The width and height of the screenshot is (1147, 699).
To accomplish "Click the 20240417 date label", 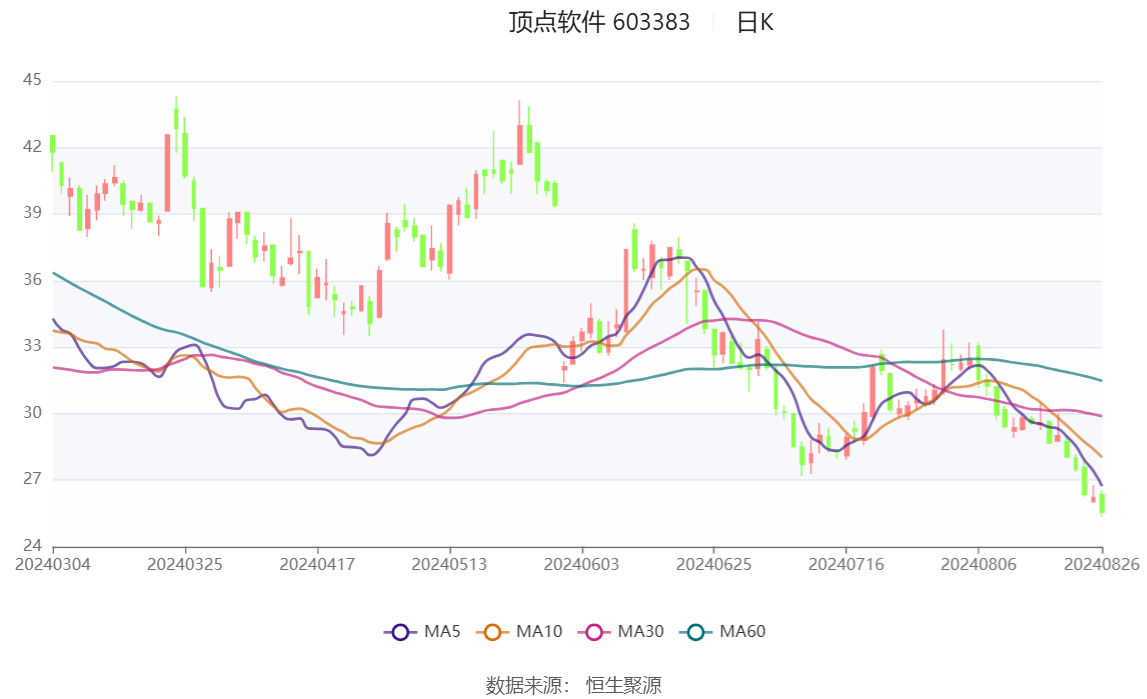I will 317,564.
